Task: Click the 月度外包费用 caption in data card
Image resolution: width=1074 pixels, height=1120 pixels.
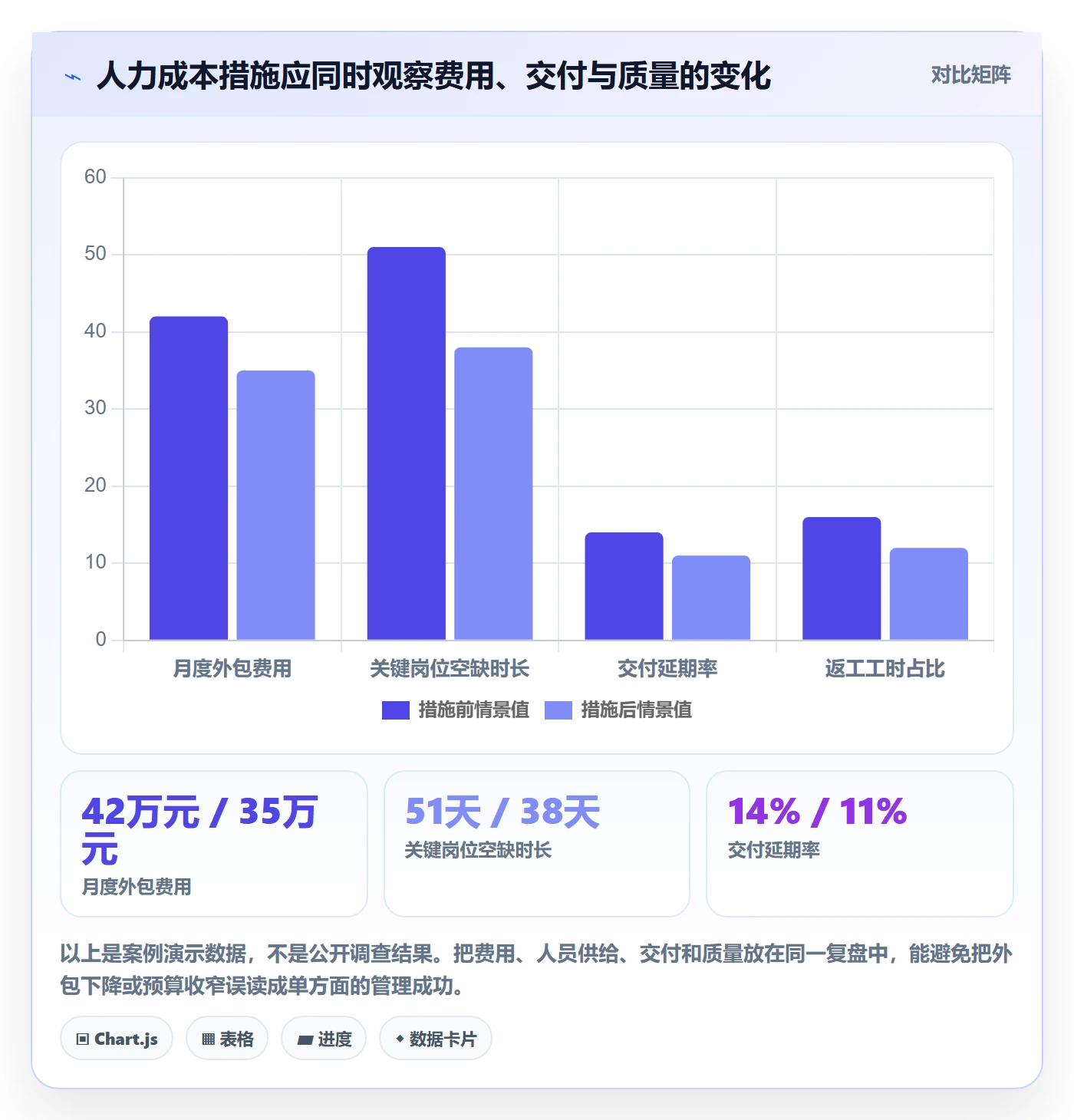Action: coord(137,887)
